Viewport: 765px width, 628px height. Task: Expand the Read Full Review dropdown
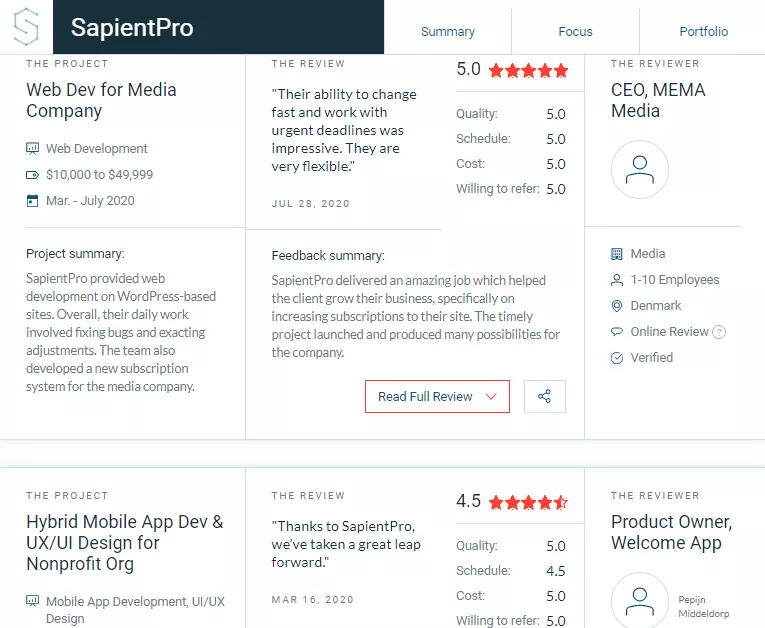click(x=437, y=396)
